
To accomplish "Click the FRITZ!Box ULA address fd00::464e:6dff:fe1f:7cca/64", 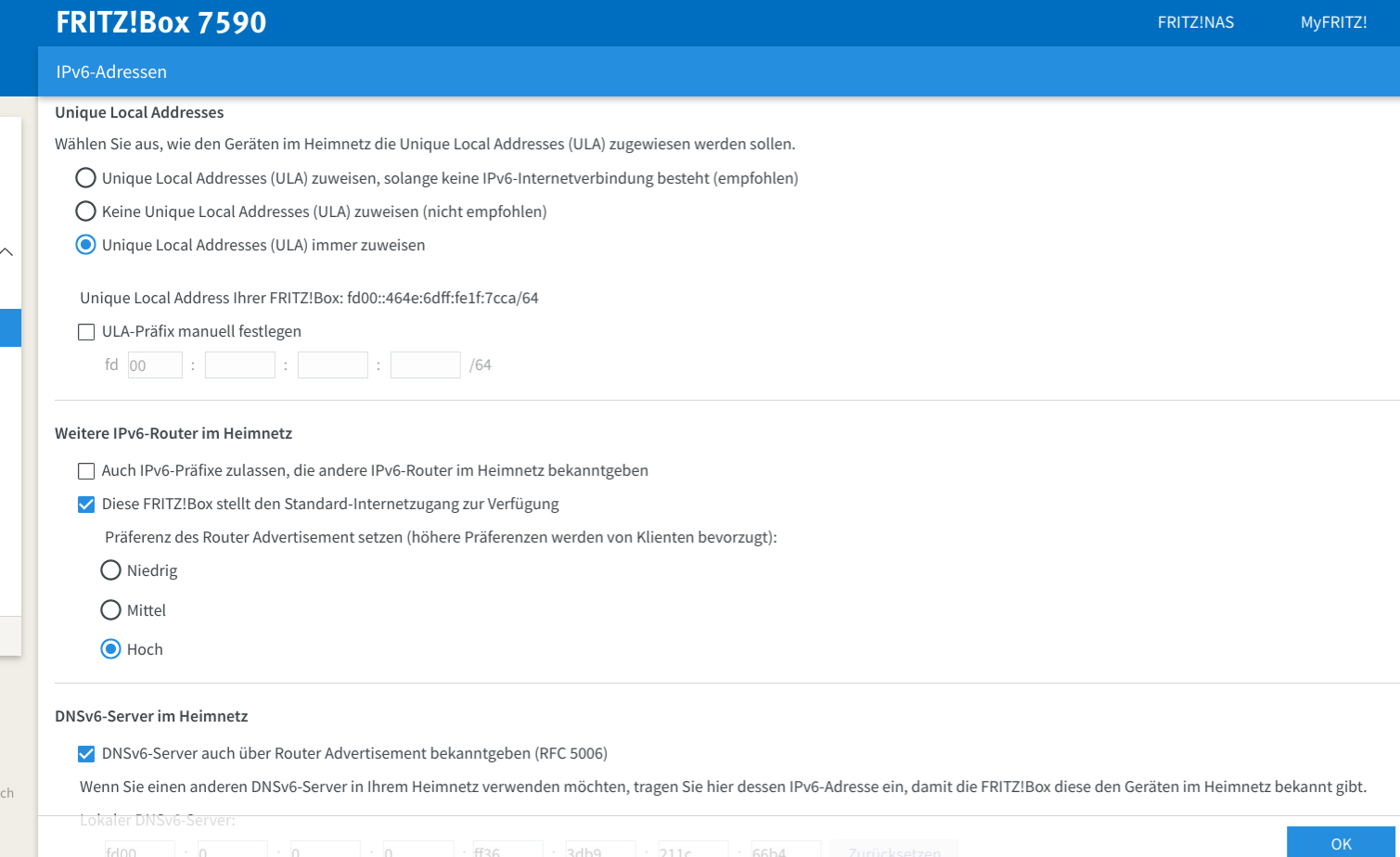I will [443, 299].
